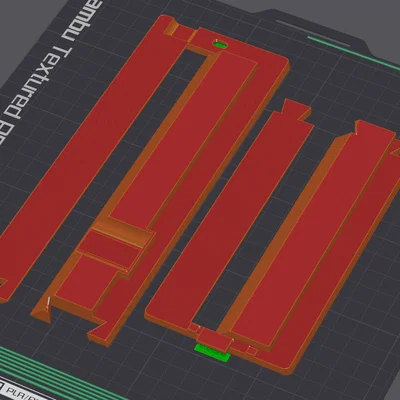Screen dimensions: 400x400
Task: Click the green support inside the oval slot
Action: point(220,44)
